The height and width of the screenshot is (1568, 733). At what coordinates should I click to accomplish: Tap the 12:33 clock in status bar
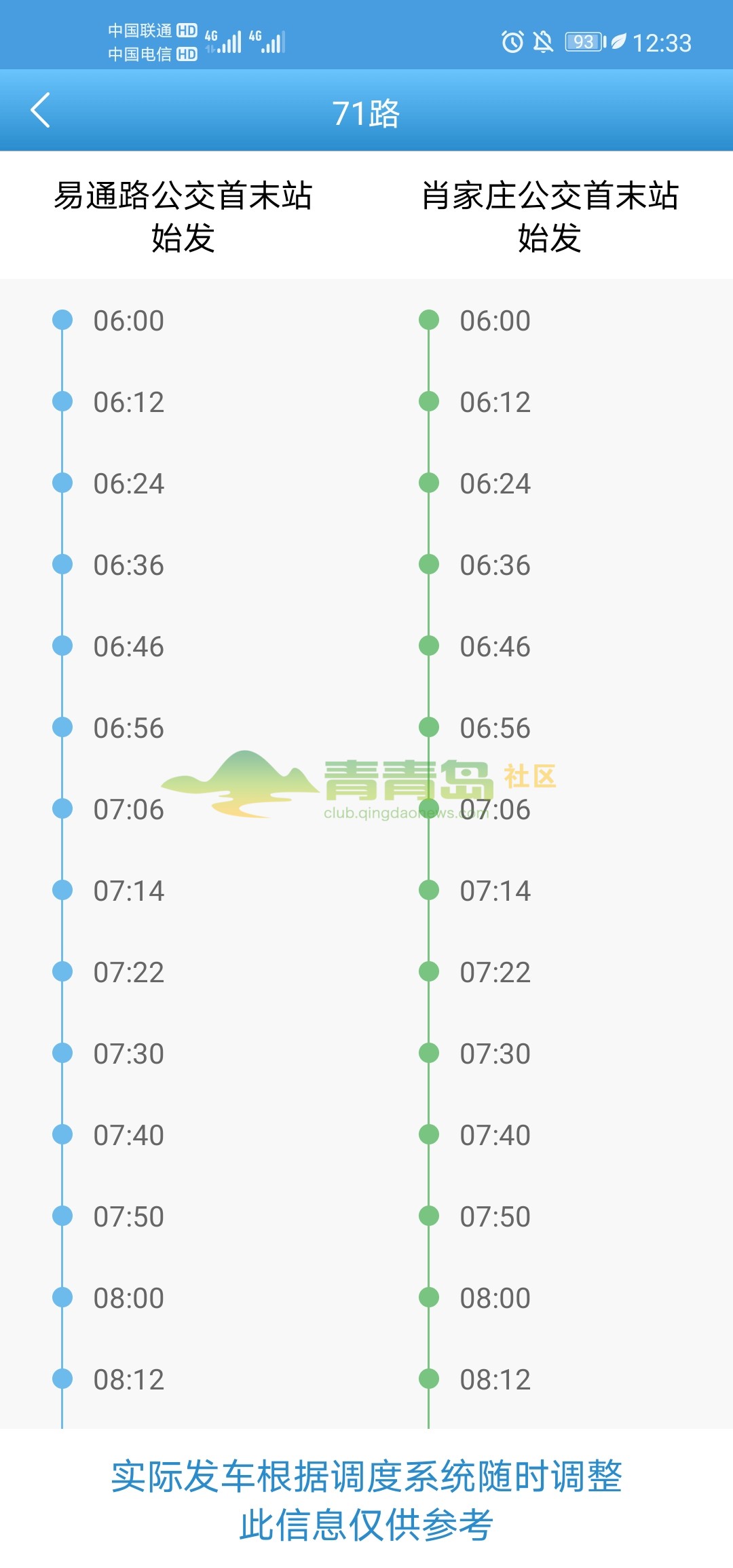tap(662, 43)
